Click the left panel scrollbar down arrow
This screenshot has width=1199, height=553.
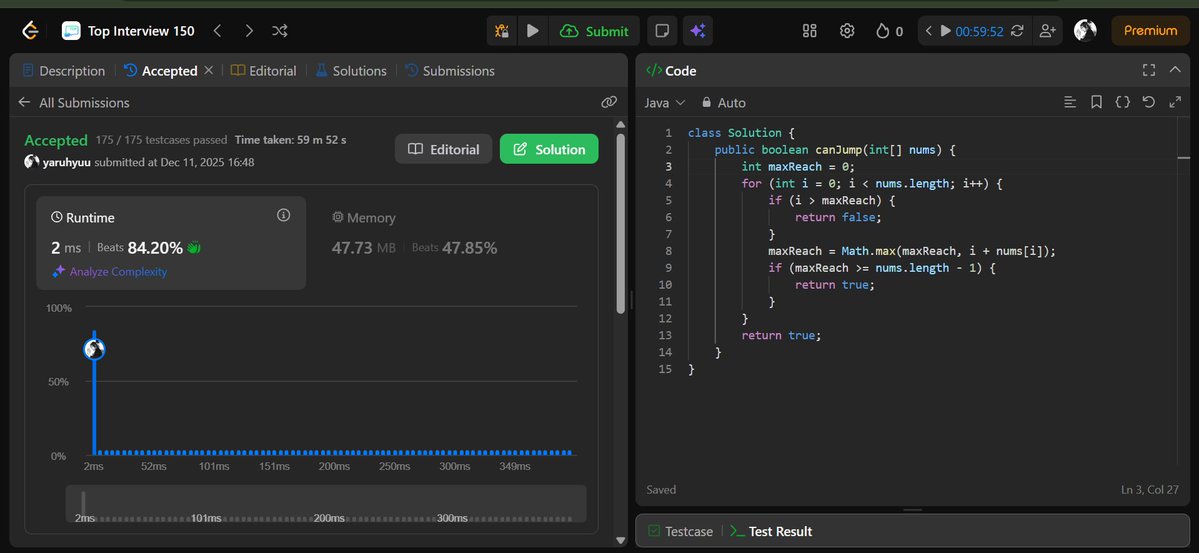620,540
